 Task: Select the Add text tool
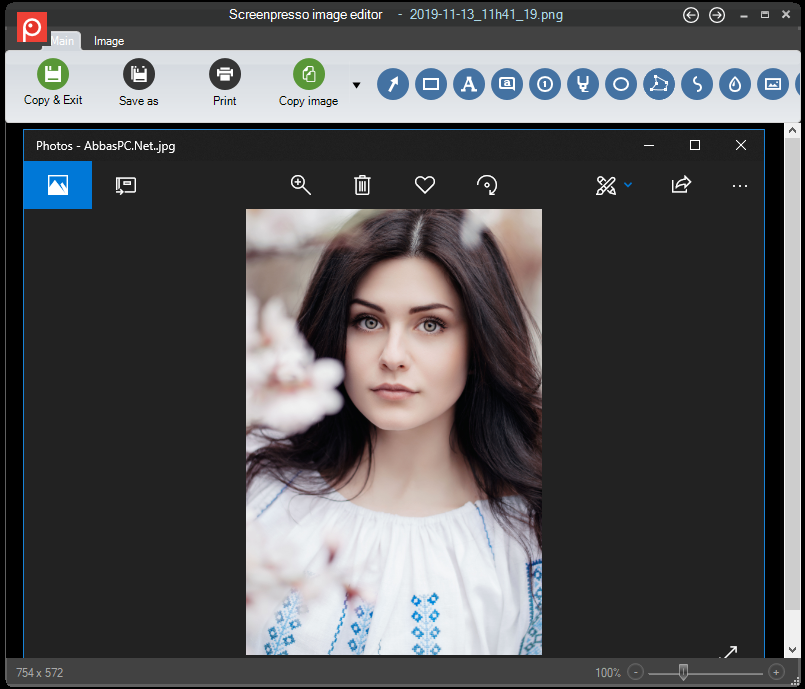(469, 84)
